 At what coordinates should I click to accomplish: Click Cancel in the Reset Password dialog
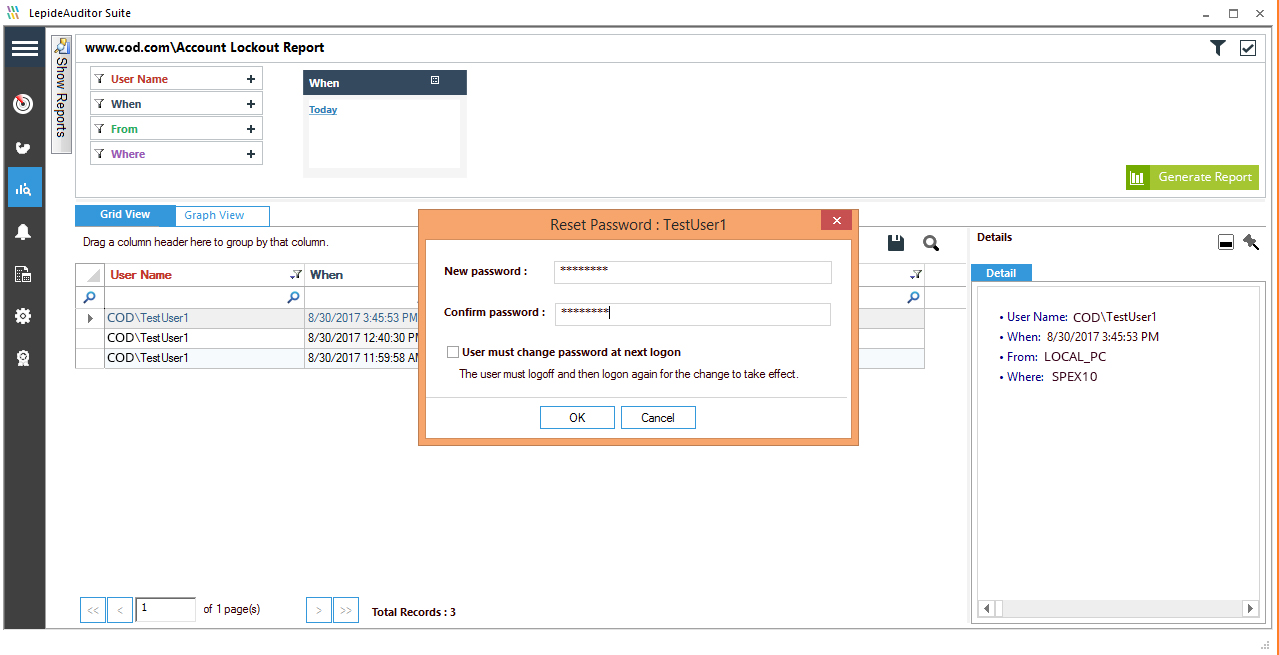[x=658, y=418]
